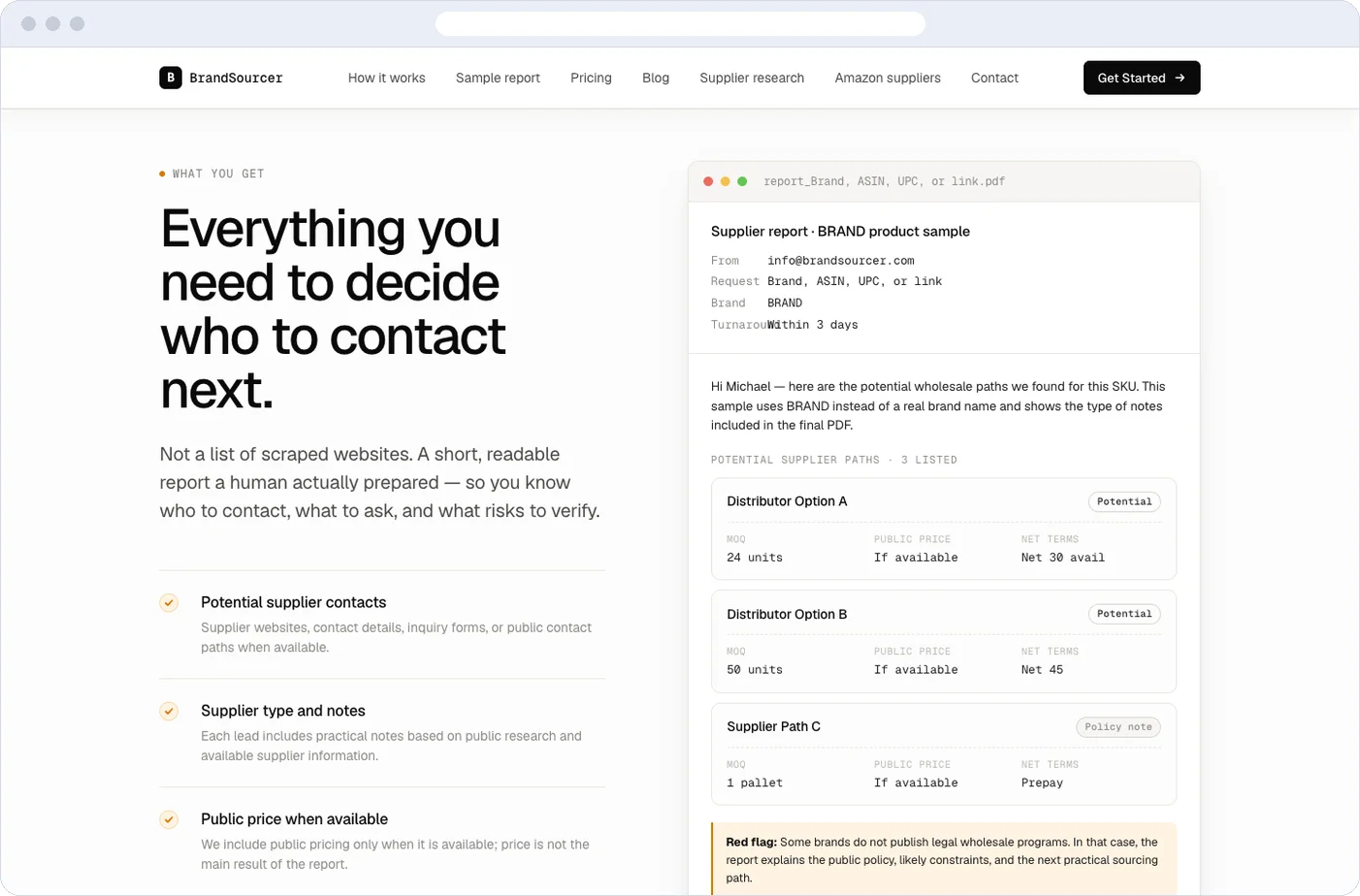The height and width of the screenshot is (896, 1360).
Task: Click the info@brandsourcer.com email text
Action: 841,260
